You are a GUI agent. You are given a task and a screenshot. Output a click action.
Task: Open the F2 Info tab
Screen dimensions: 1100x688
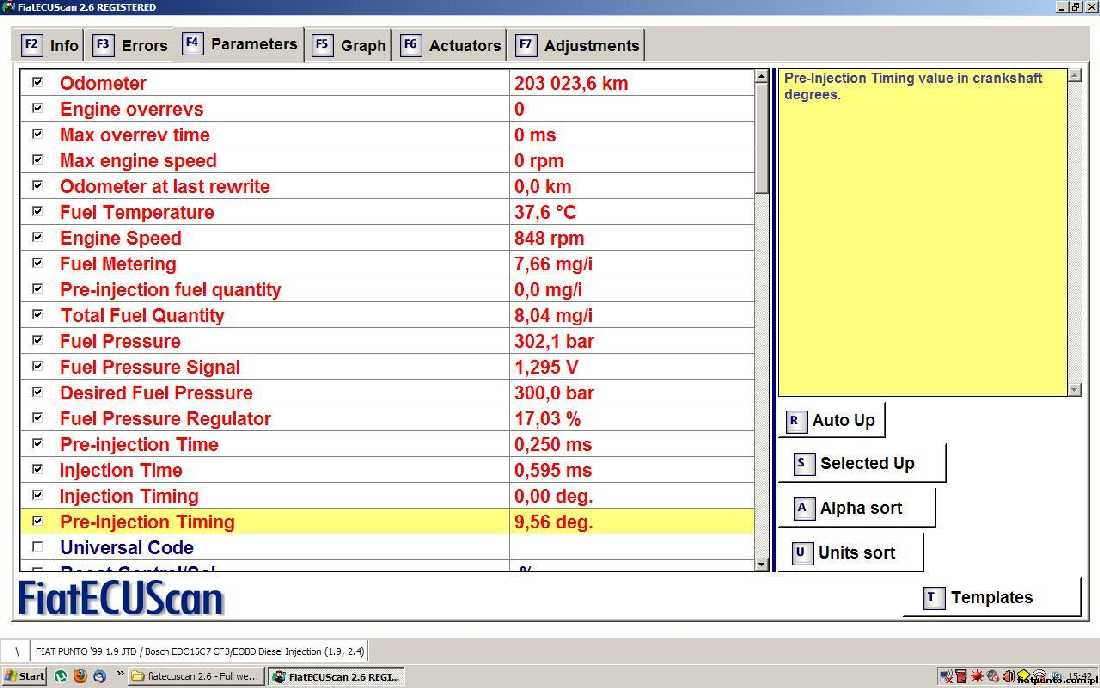(x=49, y=46)
